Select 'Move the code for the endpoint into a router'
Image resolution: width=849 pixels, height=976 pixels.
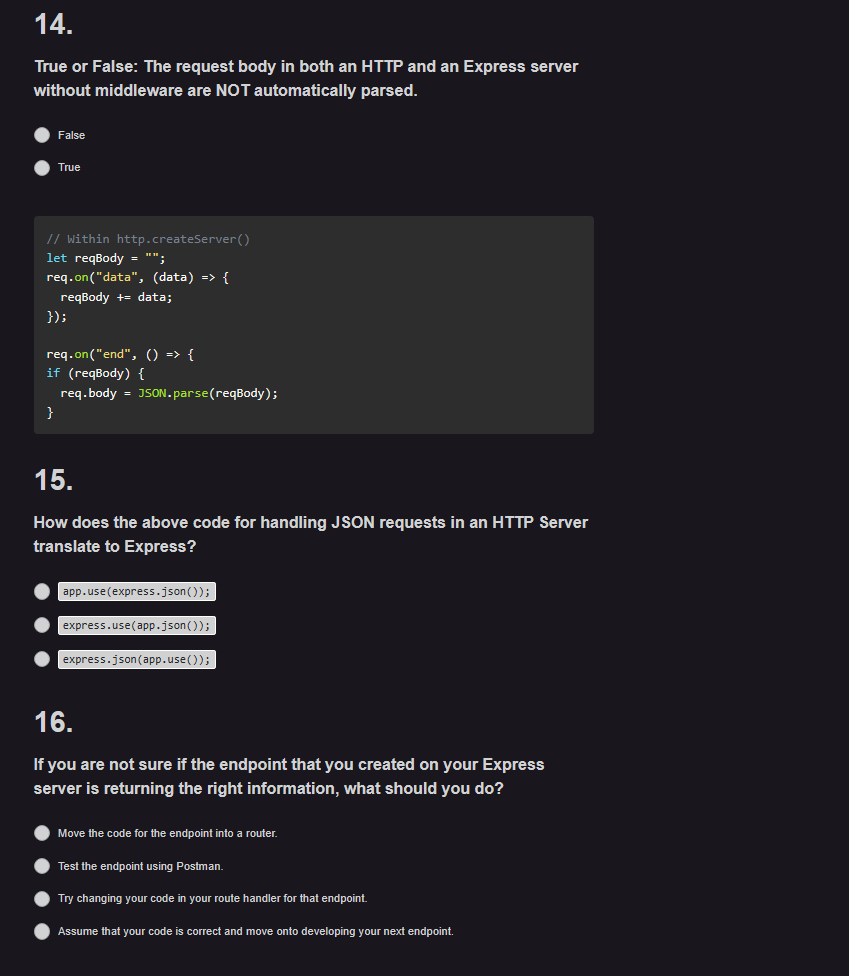coord(42,832)
